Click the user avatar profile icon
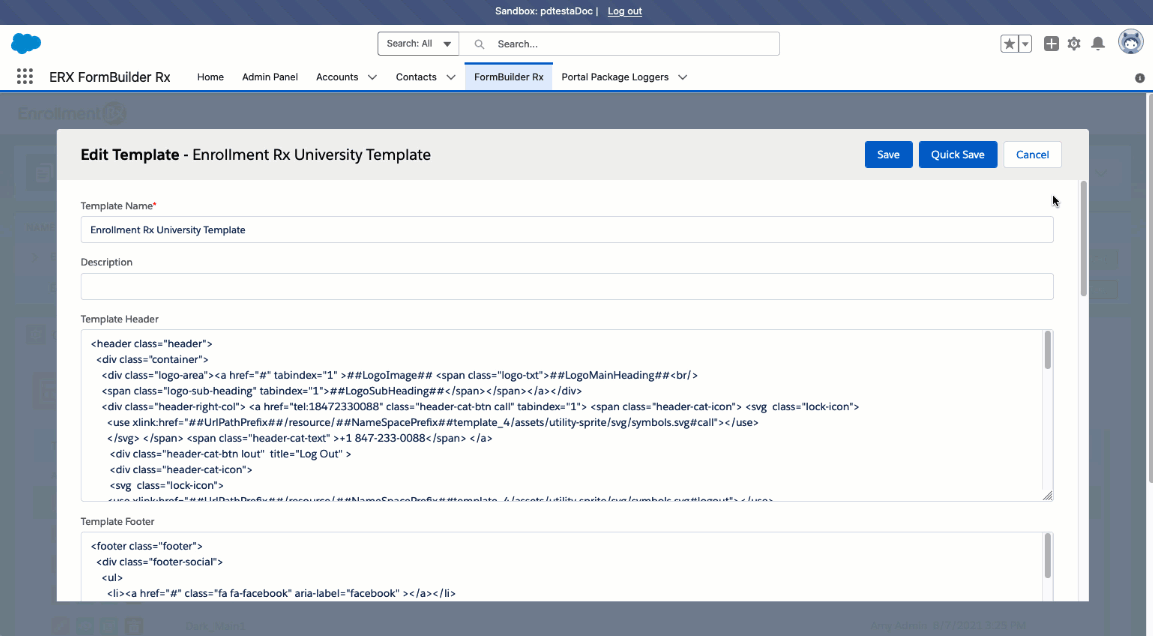Viewport: 1153px width, 636px height. (1130, 43)
